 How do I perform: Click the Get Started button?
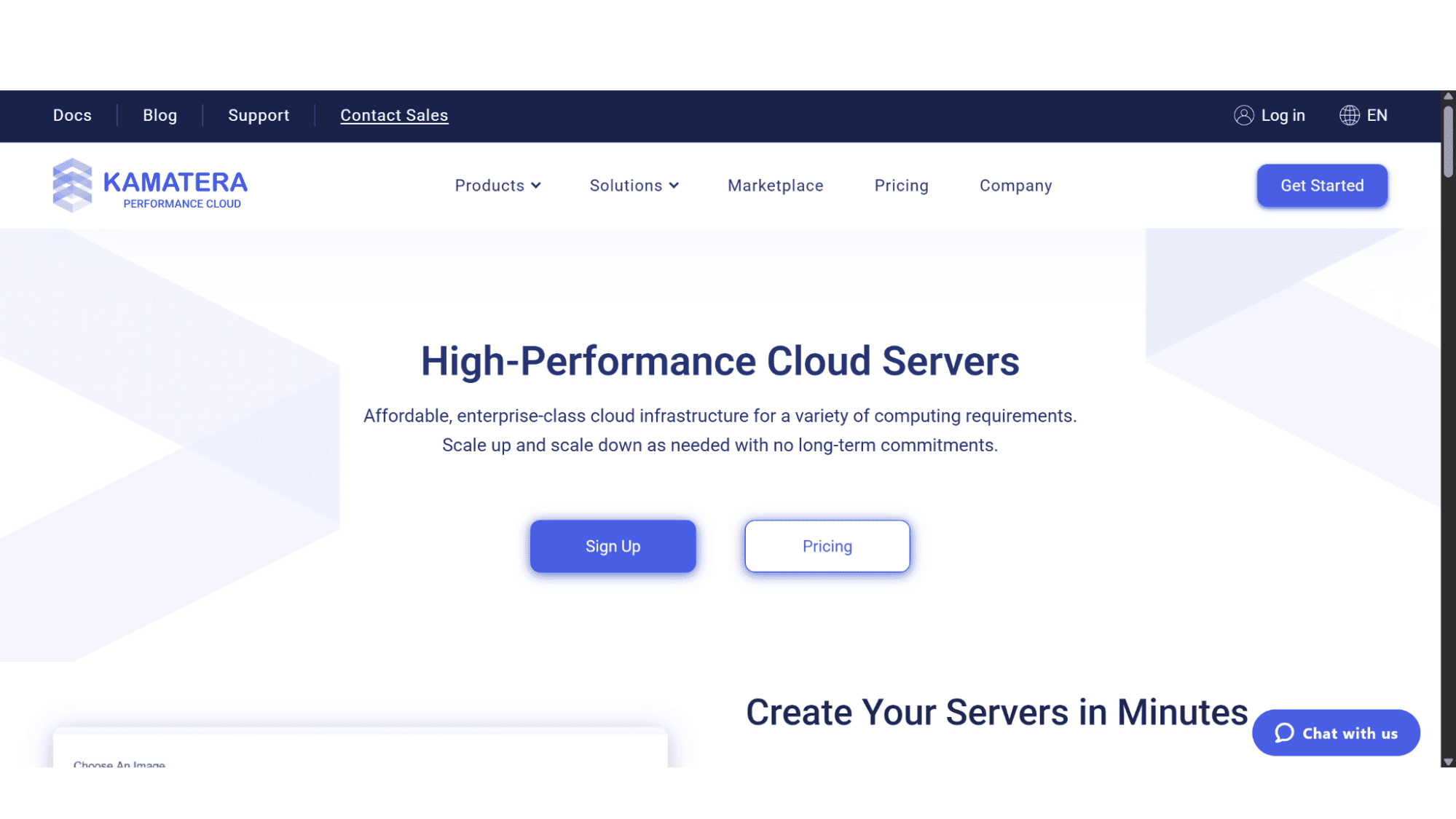pyautogui.click(x=1322, y=186)
